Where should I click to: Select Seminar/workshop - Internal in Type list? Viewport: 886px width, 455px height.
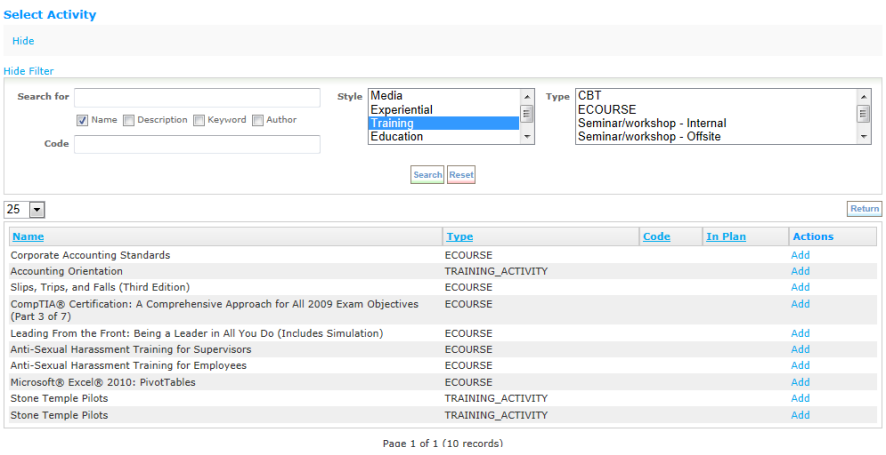tap(716, 123)
